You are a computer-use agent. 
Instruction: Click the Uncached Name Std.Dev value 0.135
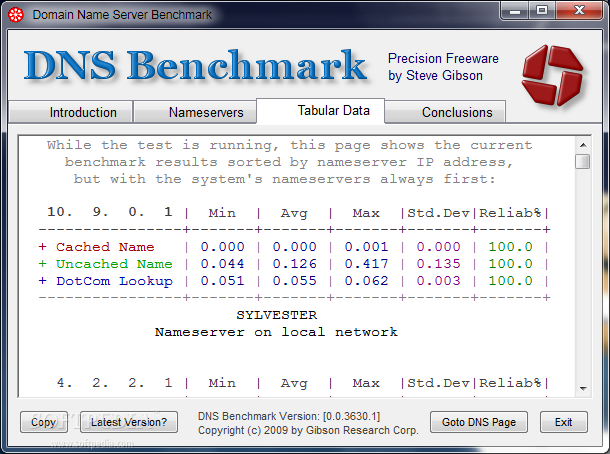(438, 264)
